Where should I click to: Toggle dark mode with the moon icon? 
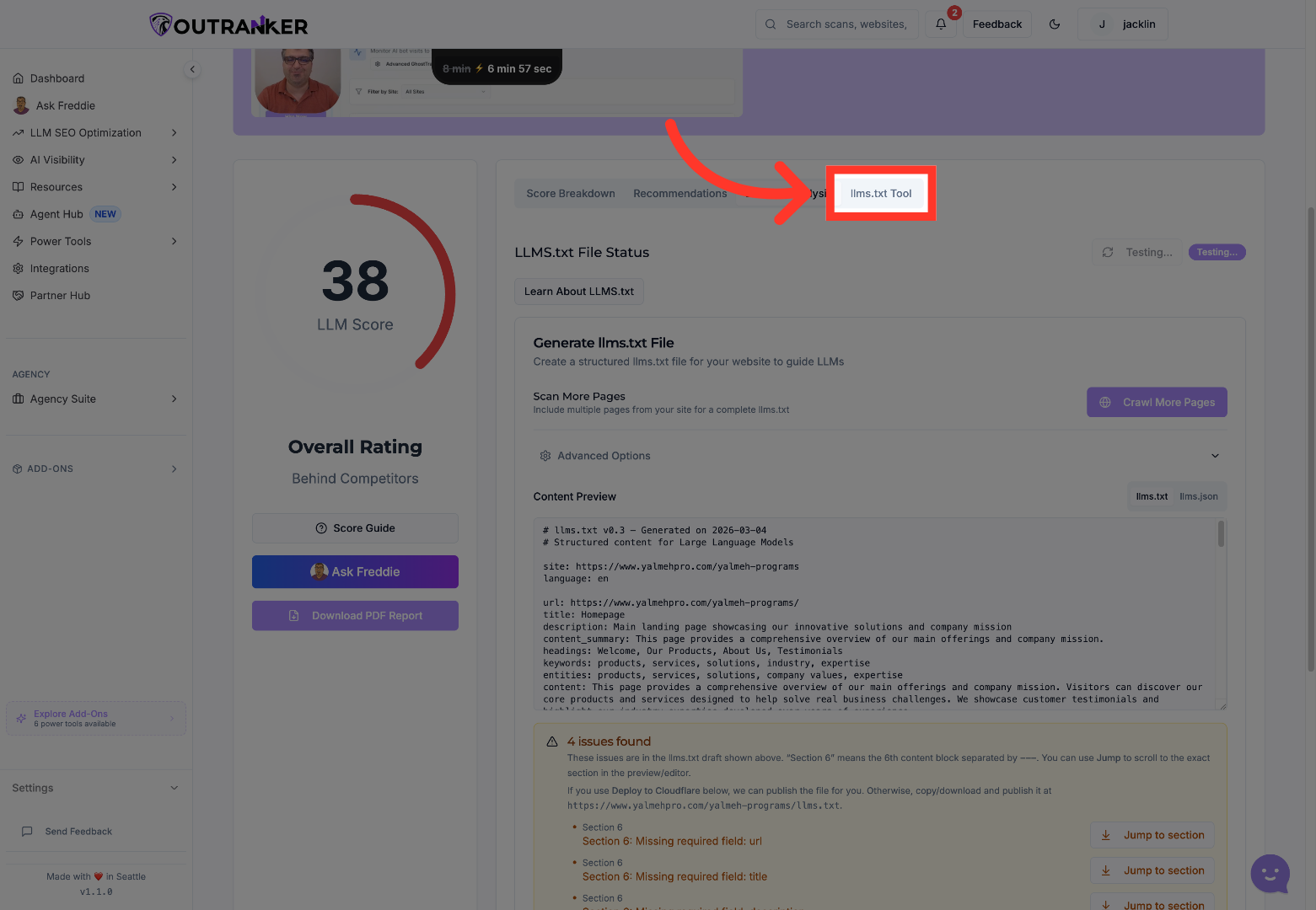1055,24
